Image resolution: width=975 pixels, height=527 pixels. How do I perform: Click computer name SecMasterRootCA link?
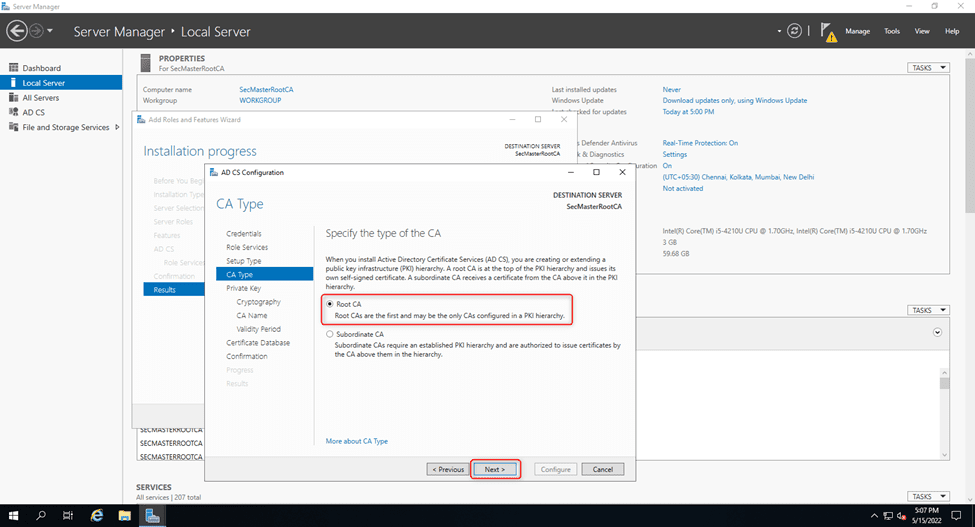click(x=266, y=89)
